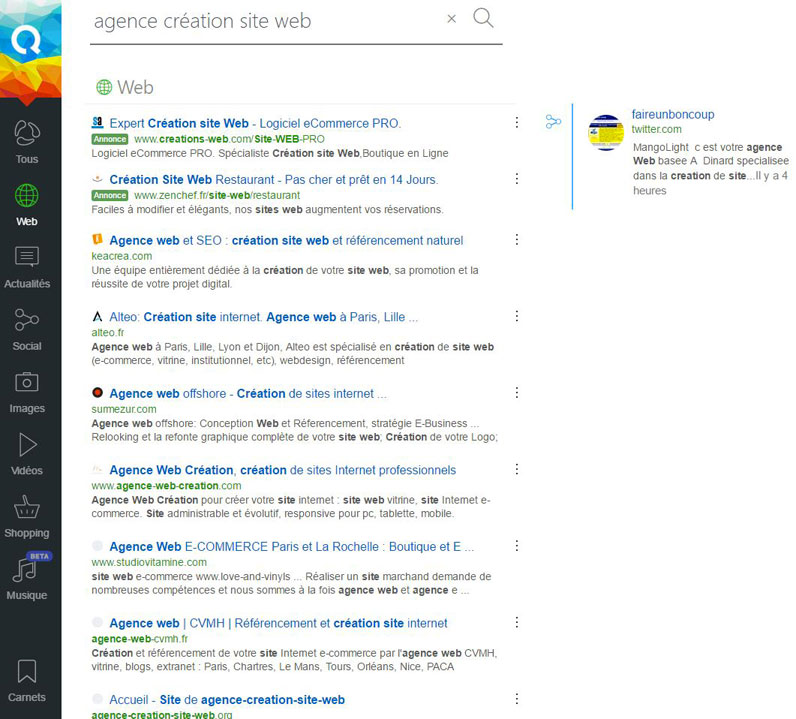This screenshot has width=796, height=719.
Task: Click Annonce badge on creations-web ad
Action: [x=110, y=139]
